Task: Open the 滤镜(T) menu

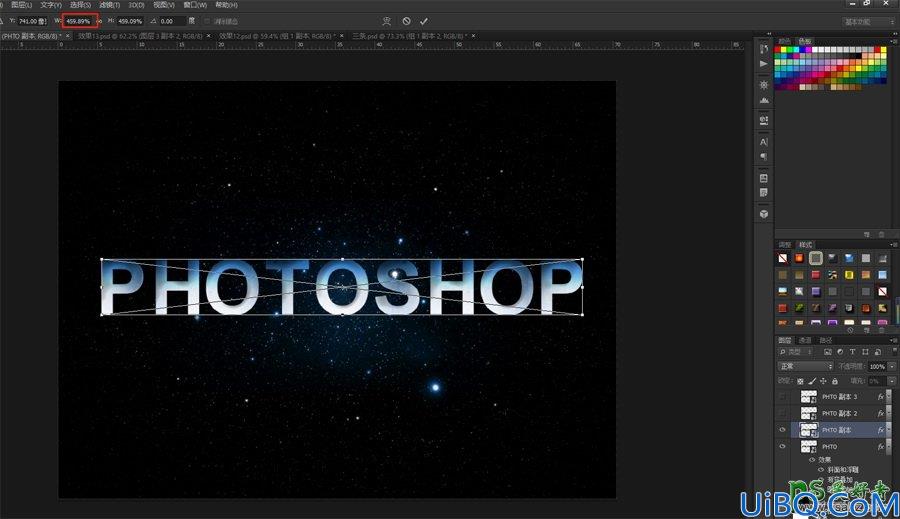Action: click(110, 5)
